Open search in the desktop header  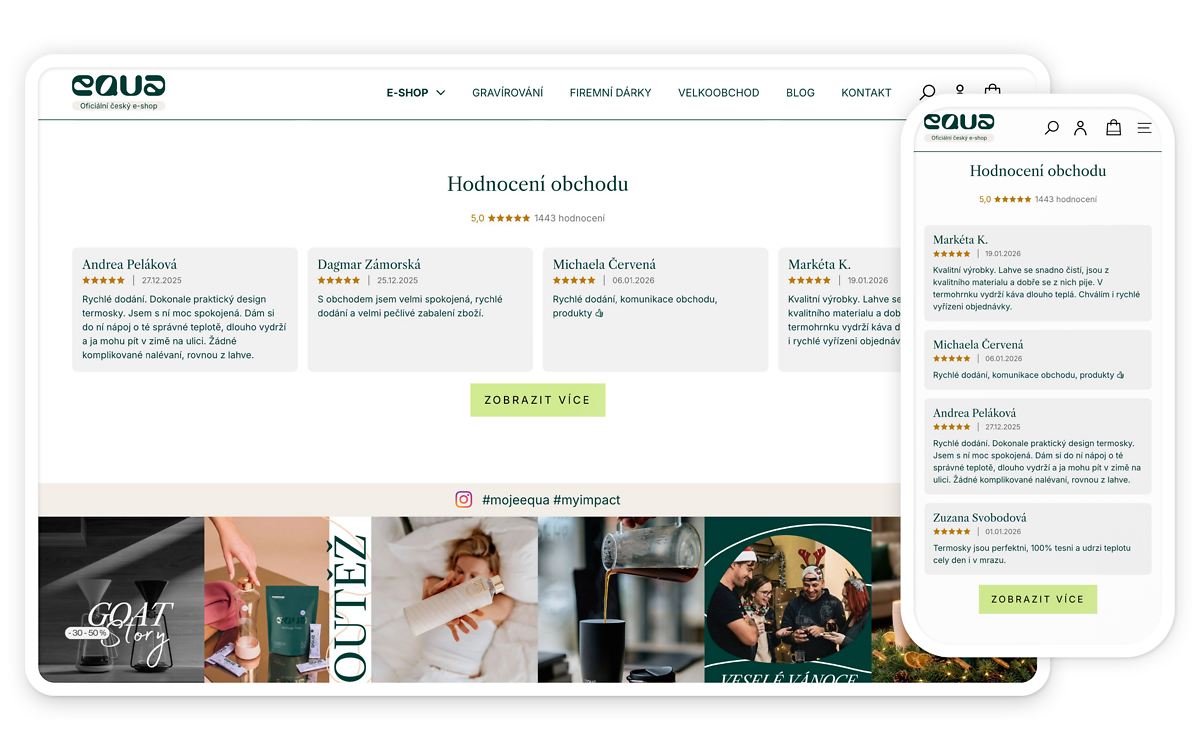(928, 92)
